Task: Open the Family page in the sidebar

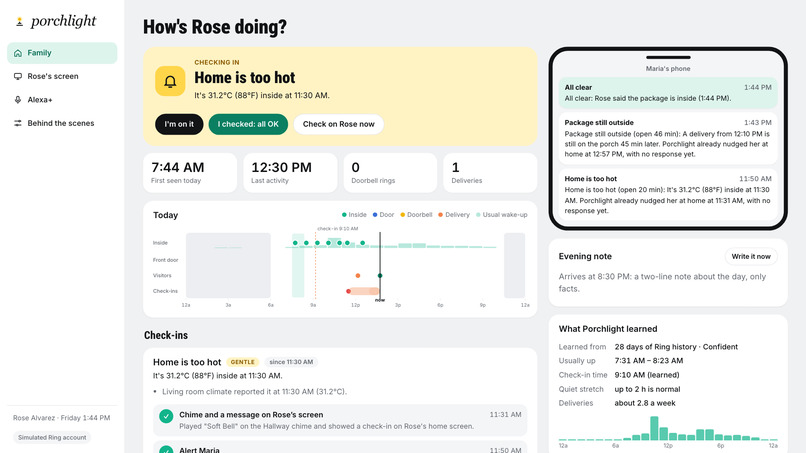Action: pos(62,53)
